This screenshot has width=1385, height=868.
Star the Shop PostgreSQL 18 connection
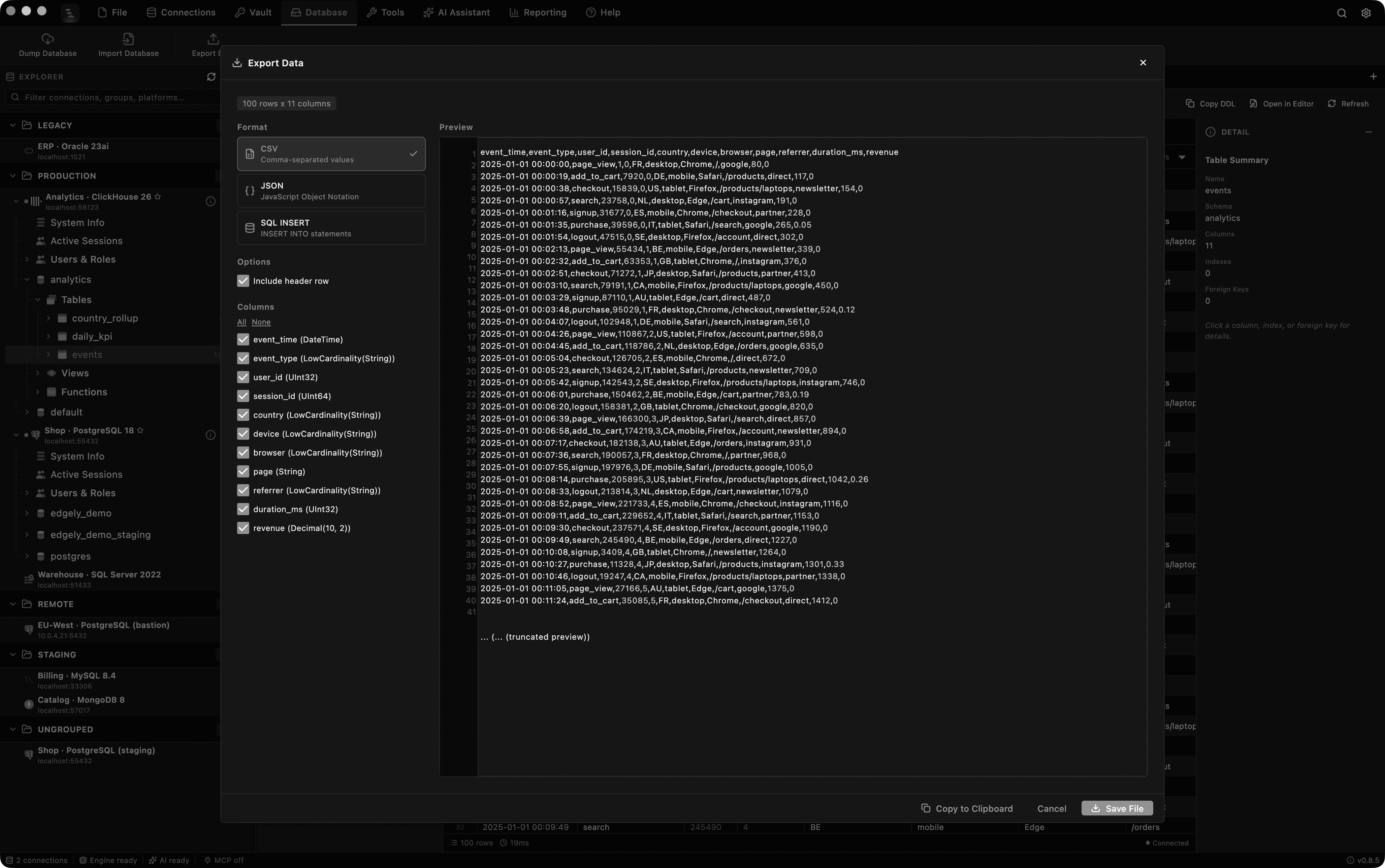(140, 431)
